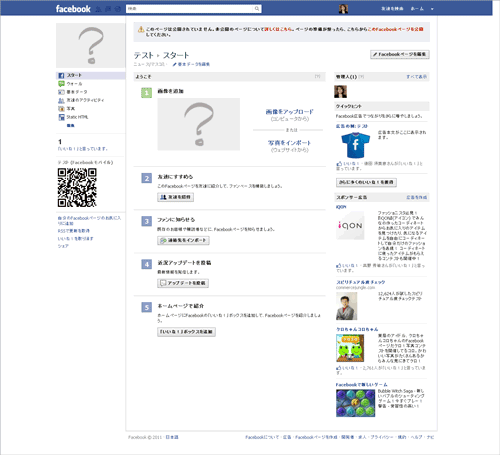
Task: Click the search magnifier icon
Action: (x=257, y=9)
